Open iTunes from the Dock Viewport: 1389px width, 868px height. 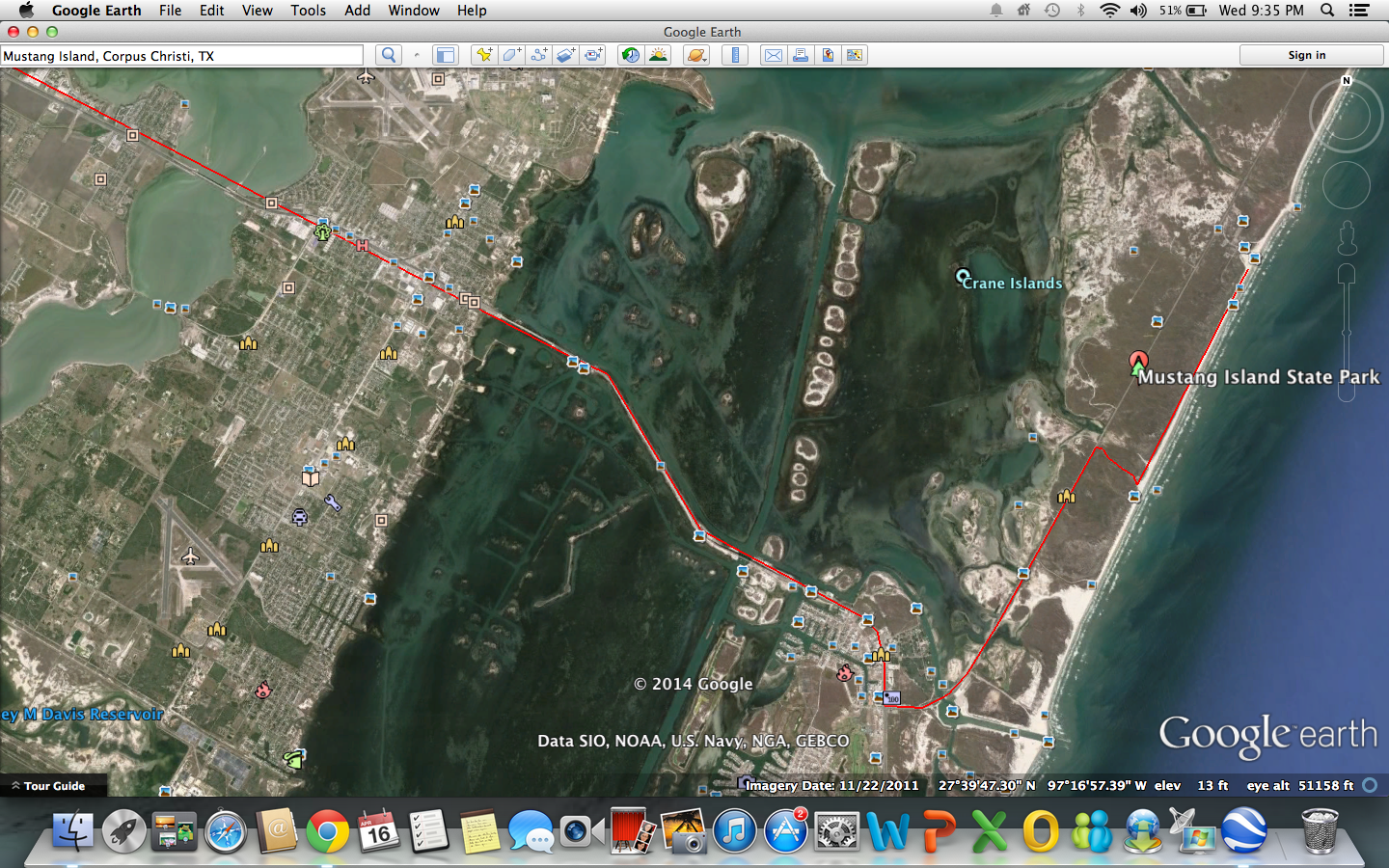pyautogui.click(x=735, y=830)
